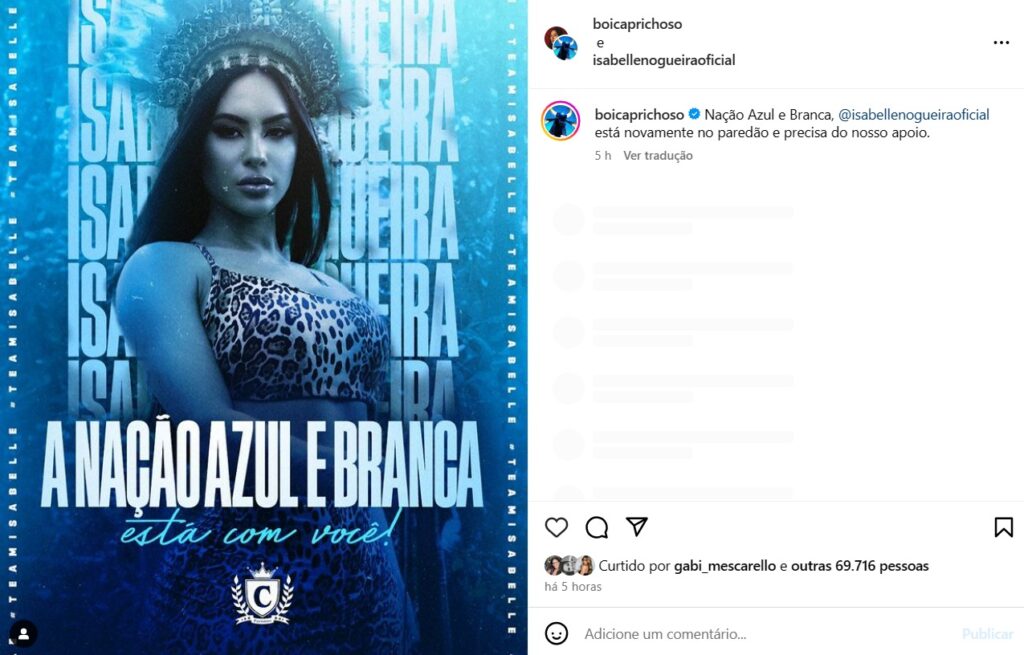Screen dimensions: 1024x655
Task: Open the three-dot more options menu
Action: point(1001,42)
